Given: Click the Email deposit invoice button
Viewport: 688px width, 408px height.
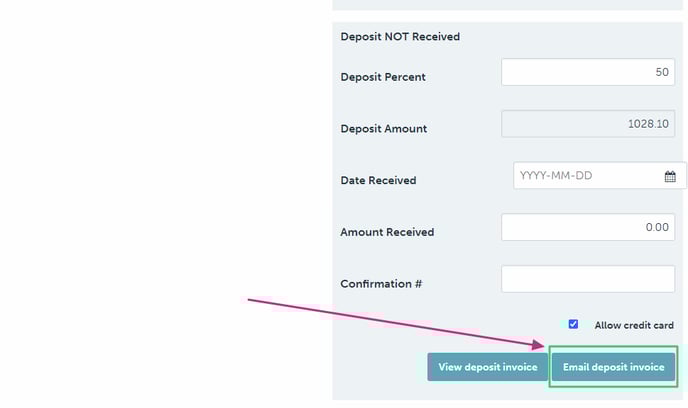Looking at the screenshot, I should click(x=613, y=367).
